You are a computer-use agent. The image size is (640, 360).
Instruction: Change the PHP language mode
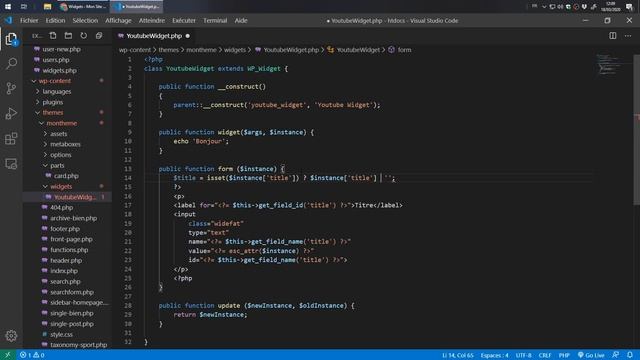[564, 355]
